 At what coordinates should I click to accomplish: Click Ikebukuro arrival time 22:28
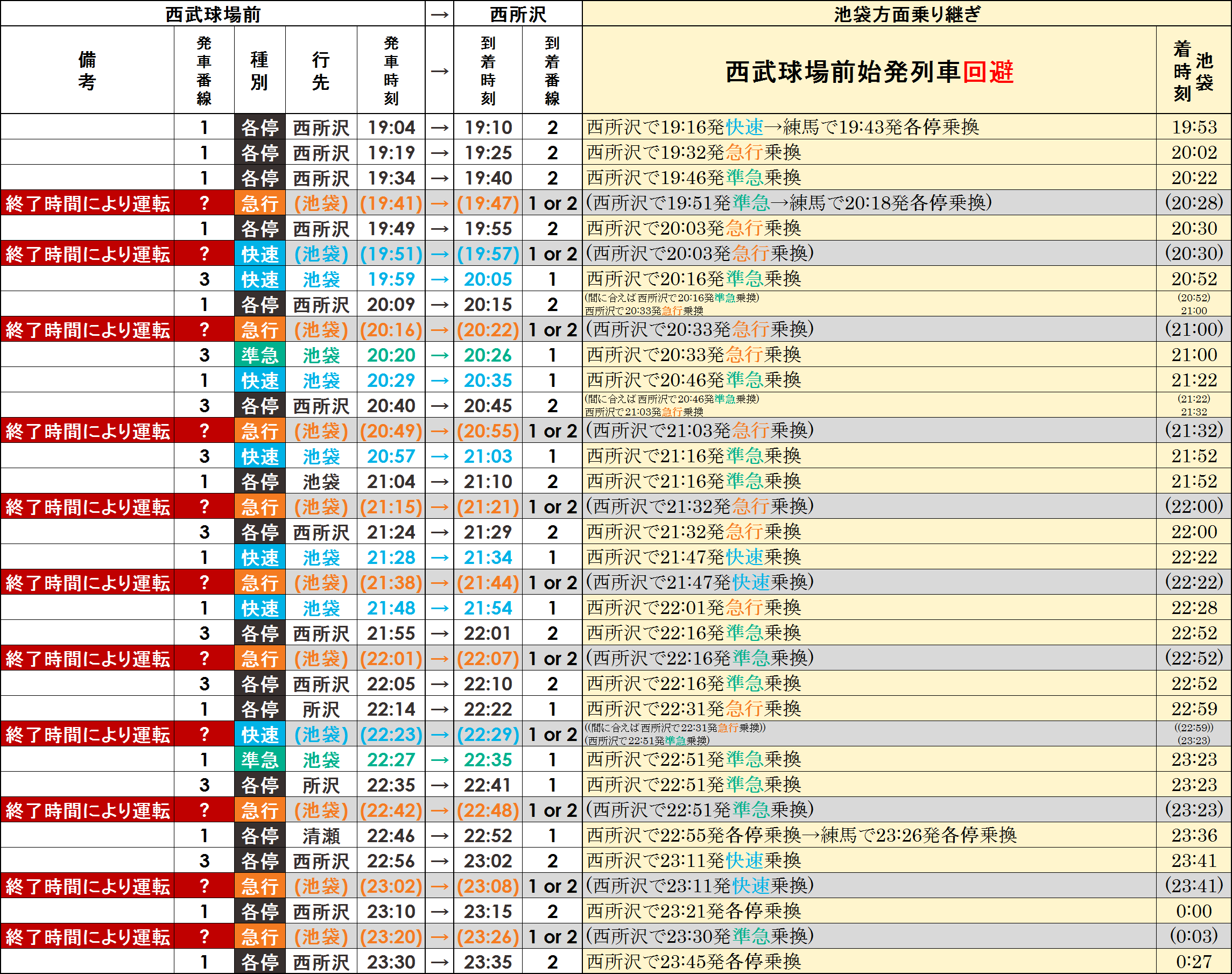coord(1194,608)
